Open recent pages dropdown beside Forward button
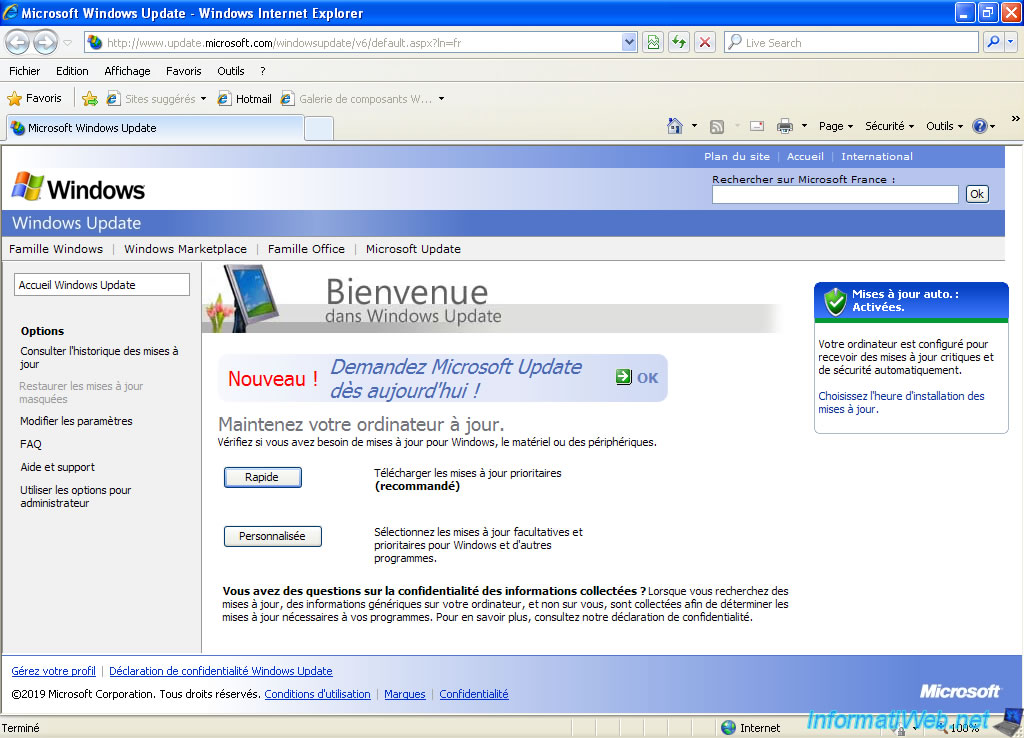This screenshot has height=738, width=1024. (x=67, y=43)
